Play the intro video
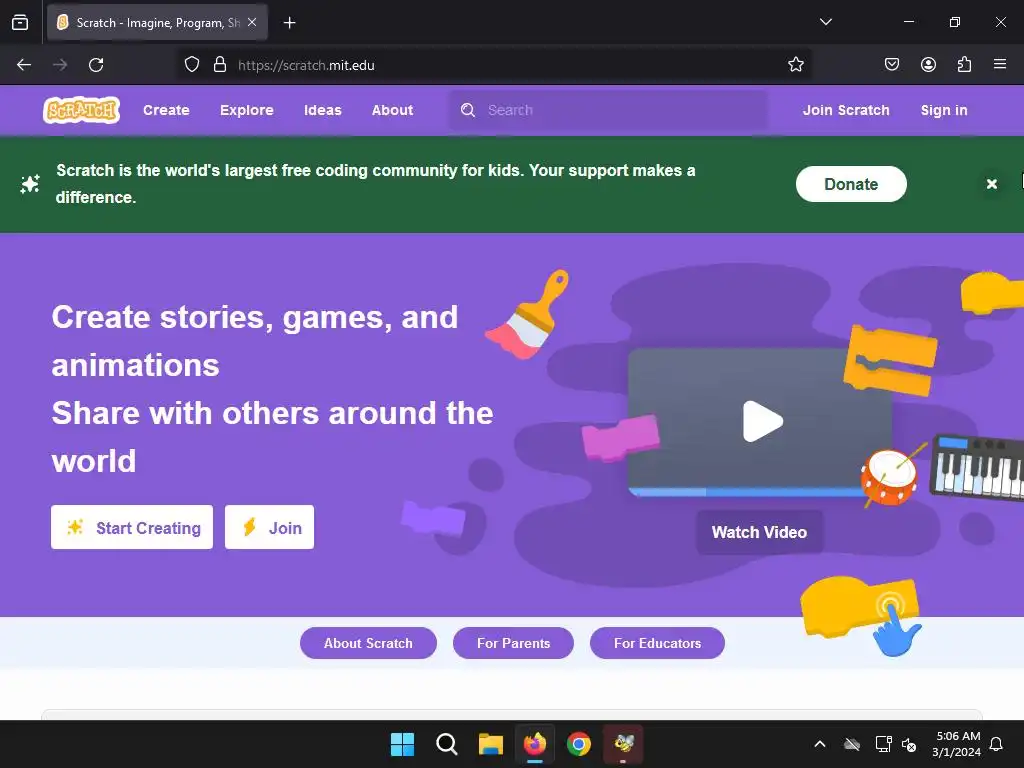 click(x=762, y=421)
